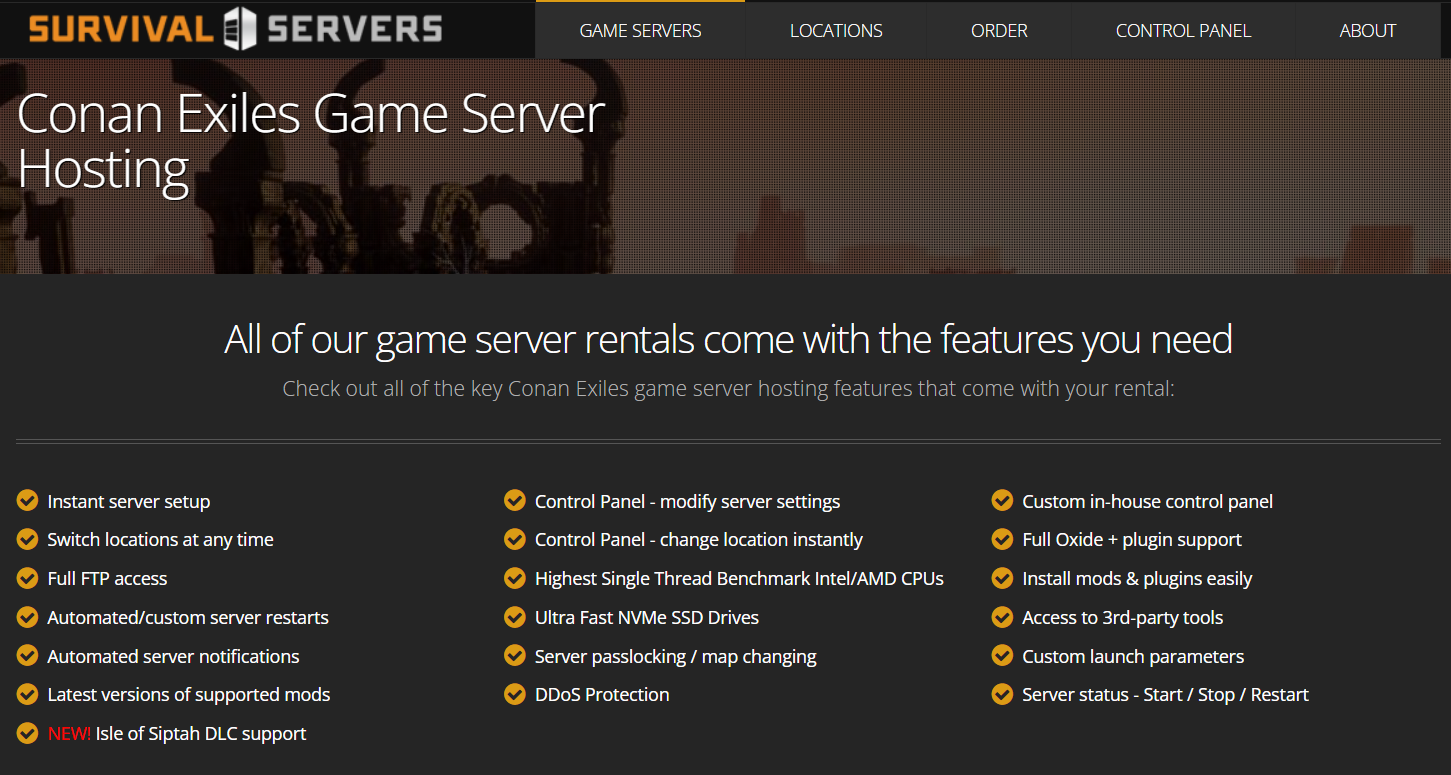Click checkmark beside Server status - Start / Stop / Restart
Image resolution: width=1451 pixels, height=775 pixels.
[1003, 694]
